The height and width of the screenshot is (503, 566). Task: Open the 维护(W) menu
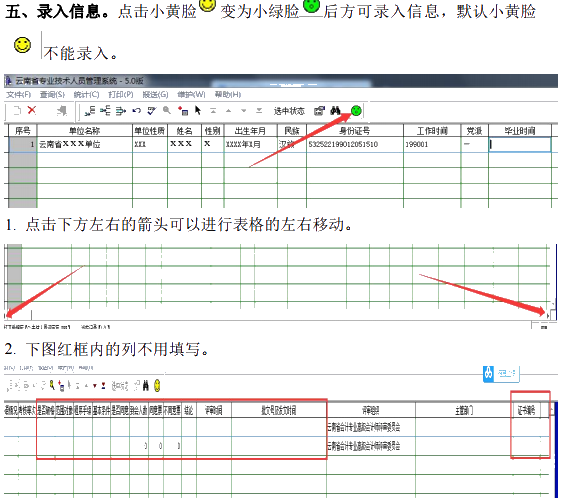[x=191, y=95]
